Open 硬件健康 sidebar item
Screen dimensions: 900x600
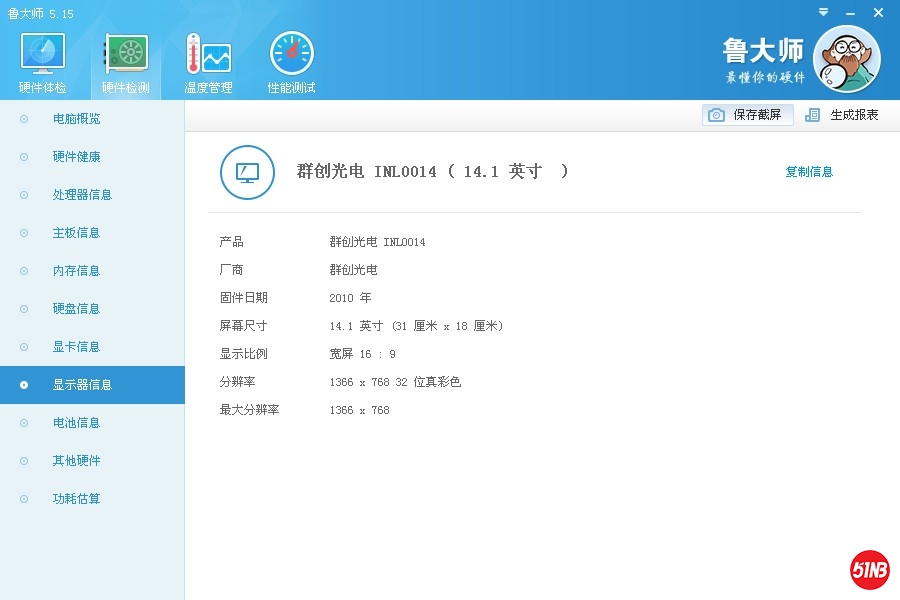[76, 157]
